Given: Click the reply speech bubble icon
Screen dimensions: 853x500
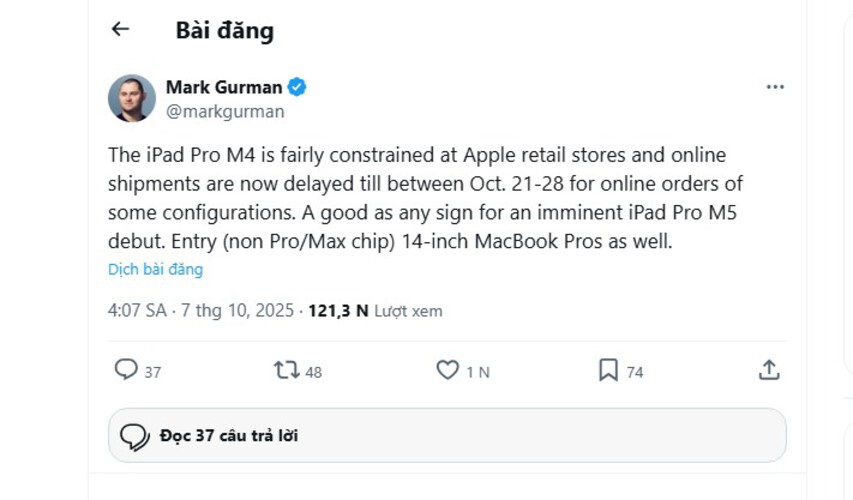Looking at the screenshot, I should point(126,370).
